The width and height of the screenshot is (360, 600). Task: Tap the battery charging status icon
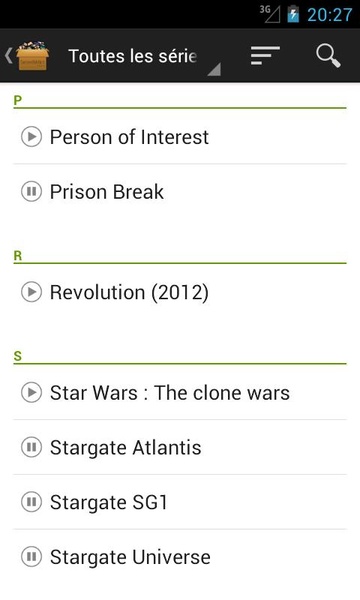coord(293,14)
